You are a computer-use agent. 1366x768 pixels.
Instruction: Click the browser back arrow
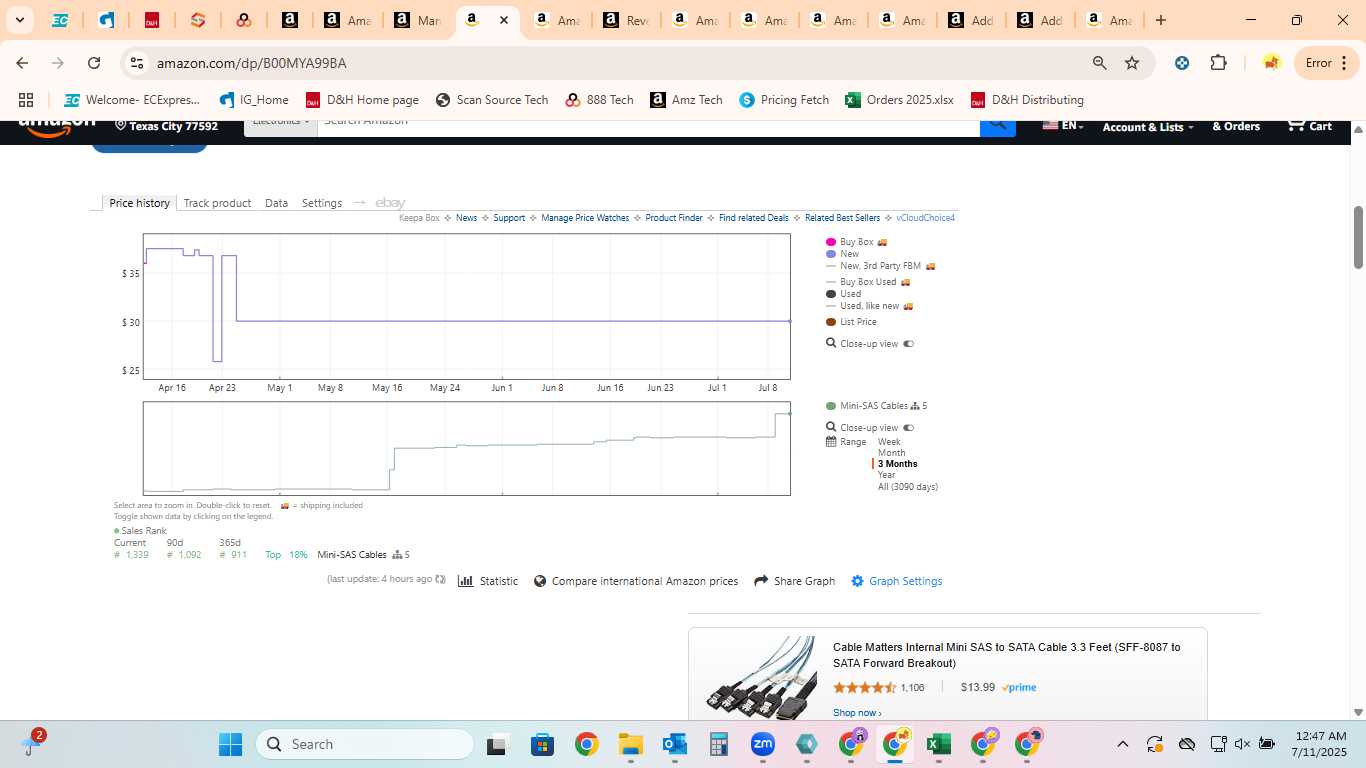pyautogui.click(x=22, y=63)
